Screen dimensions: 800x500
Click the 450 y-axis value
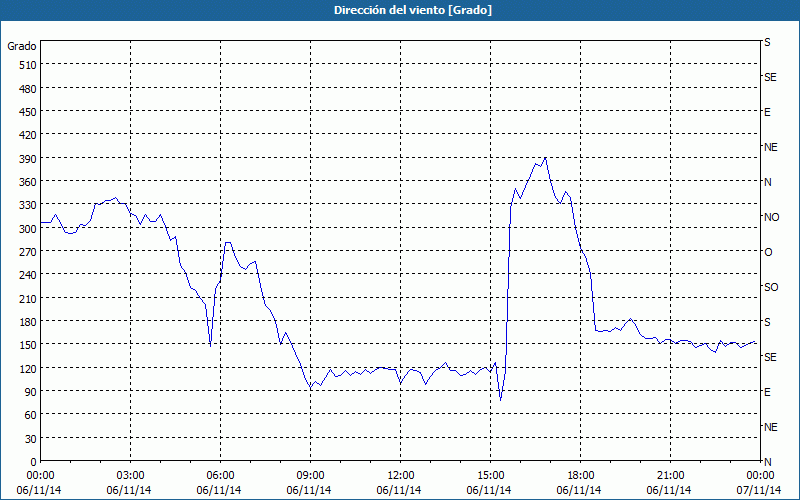tap(29, 112)
